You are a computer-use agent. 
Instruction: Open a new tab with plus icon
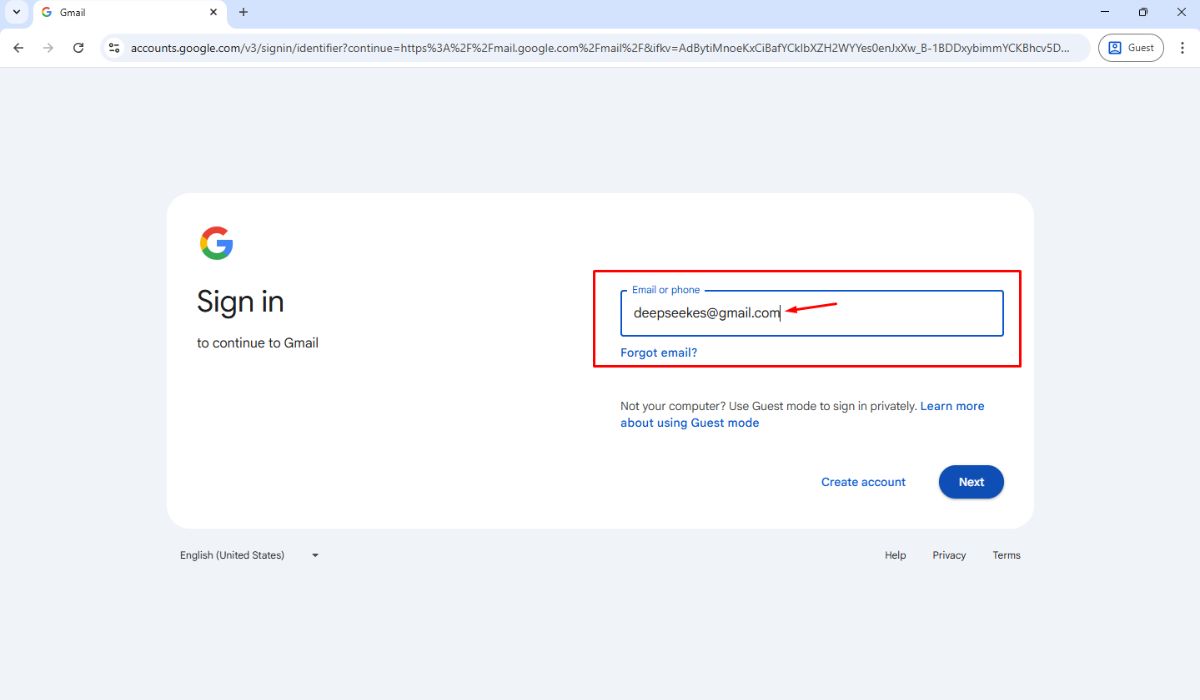click(243, 12)
